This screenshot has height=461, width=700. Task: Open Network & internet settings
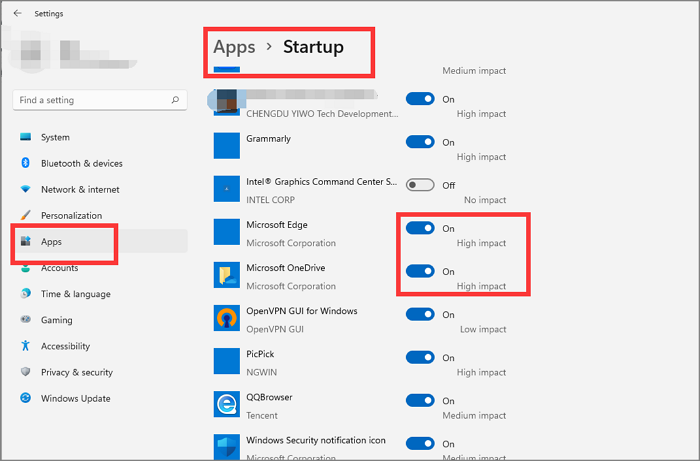[79, 189]
